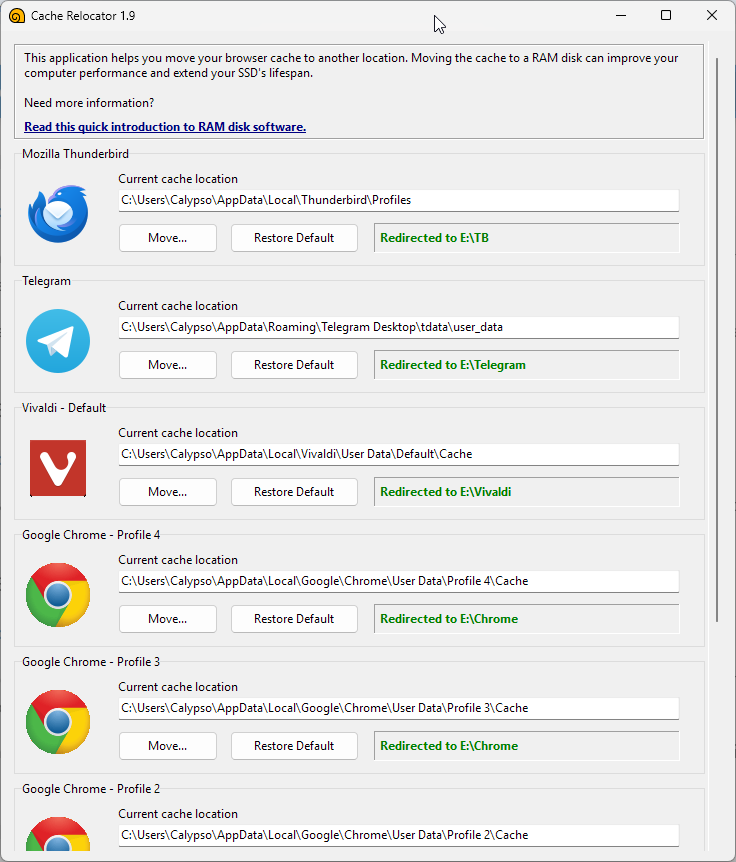Click the Chrome Profile 2 cache path field
This screenshot has height=862, width=736.
(399, 835)
